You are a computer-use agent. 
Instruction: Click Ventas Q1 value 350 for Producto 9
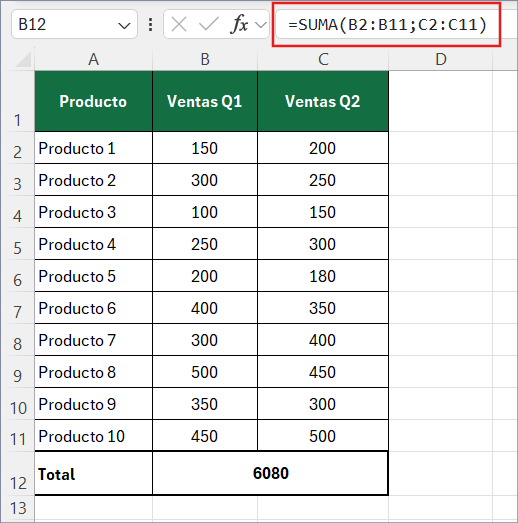click(x=205, y=404)
